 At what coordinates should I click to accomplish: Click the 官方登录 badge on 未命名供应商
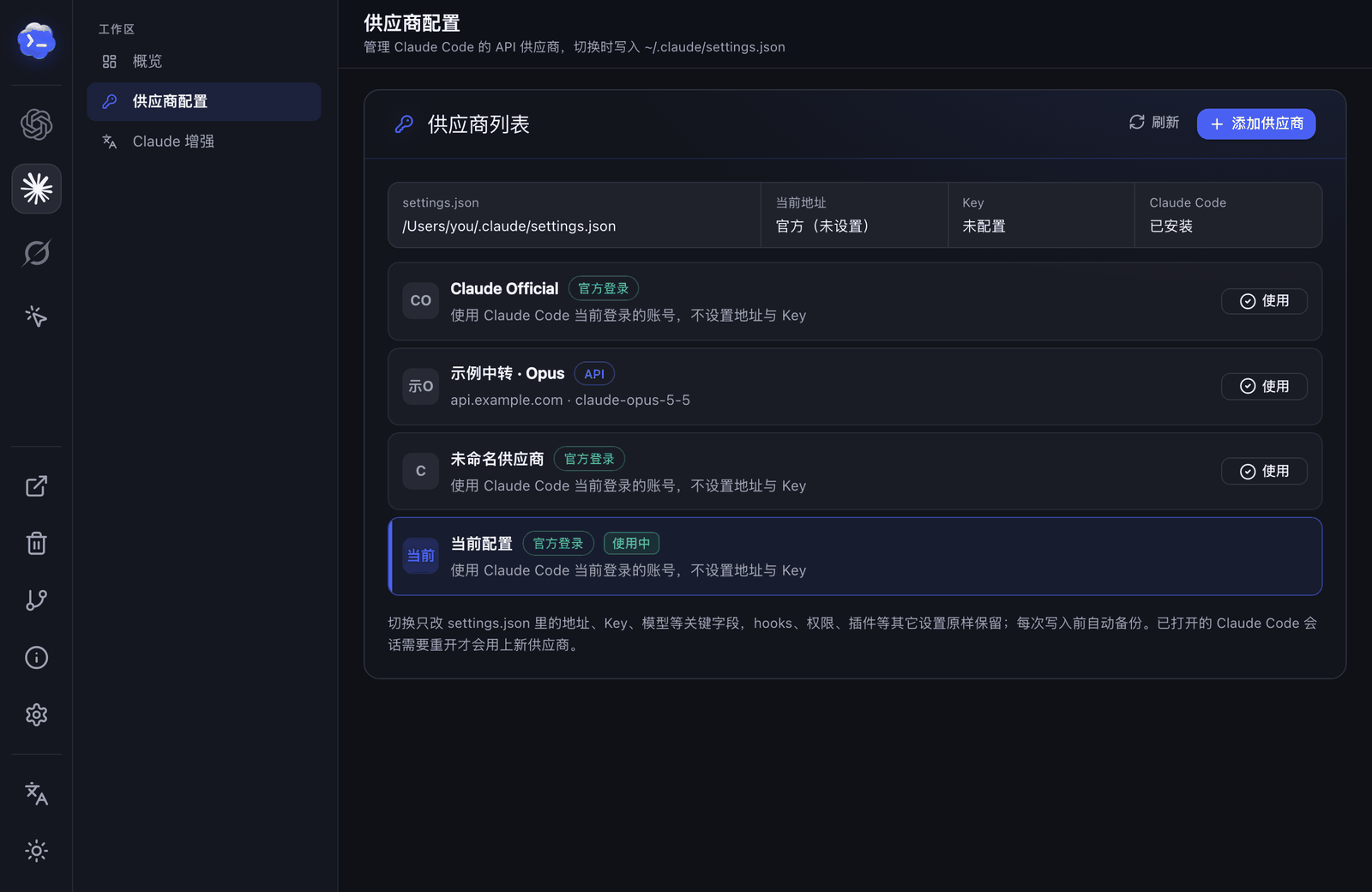point(589,459)
